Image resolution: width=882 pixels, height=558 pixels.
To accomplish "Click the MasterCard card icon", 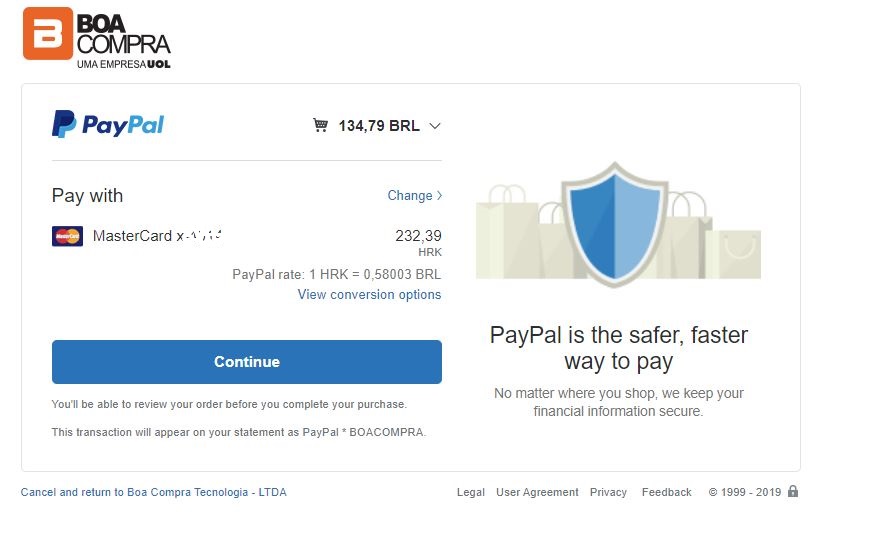I will click(68, 236).
